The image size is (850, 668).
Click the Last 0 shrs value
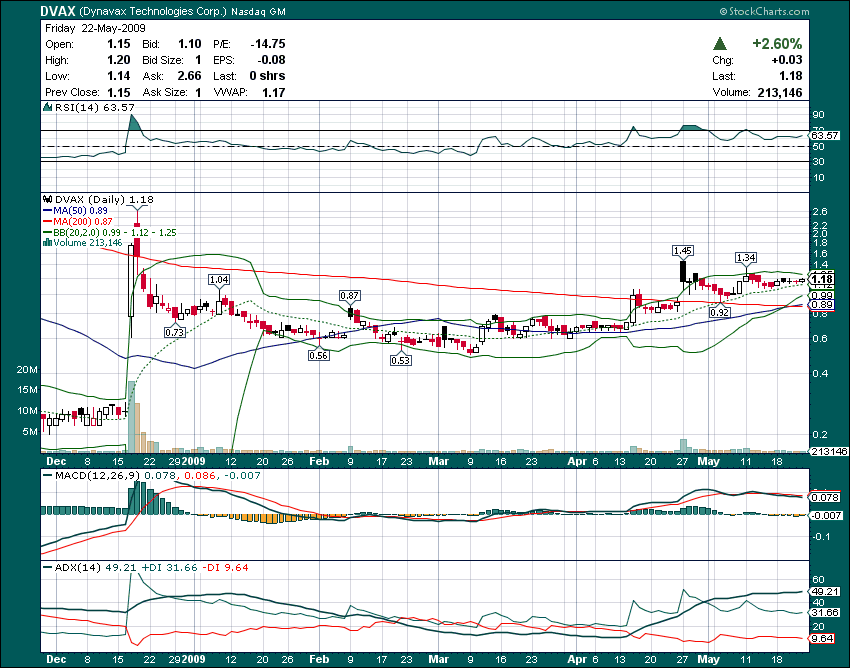click(267, 76)
